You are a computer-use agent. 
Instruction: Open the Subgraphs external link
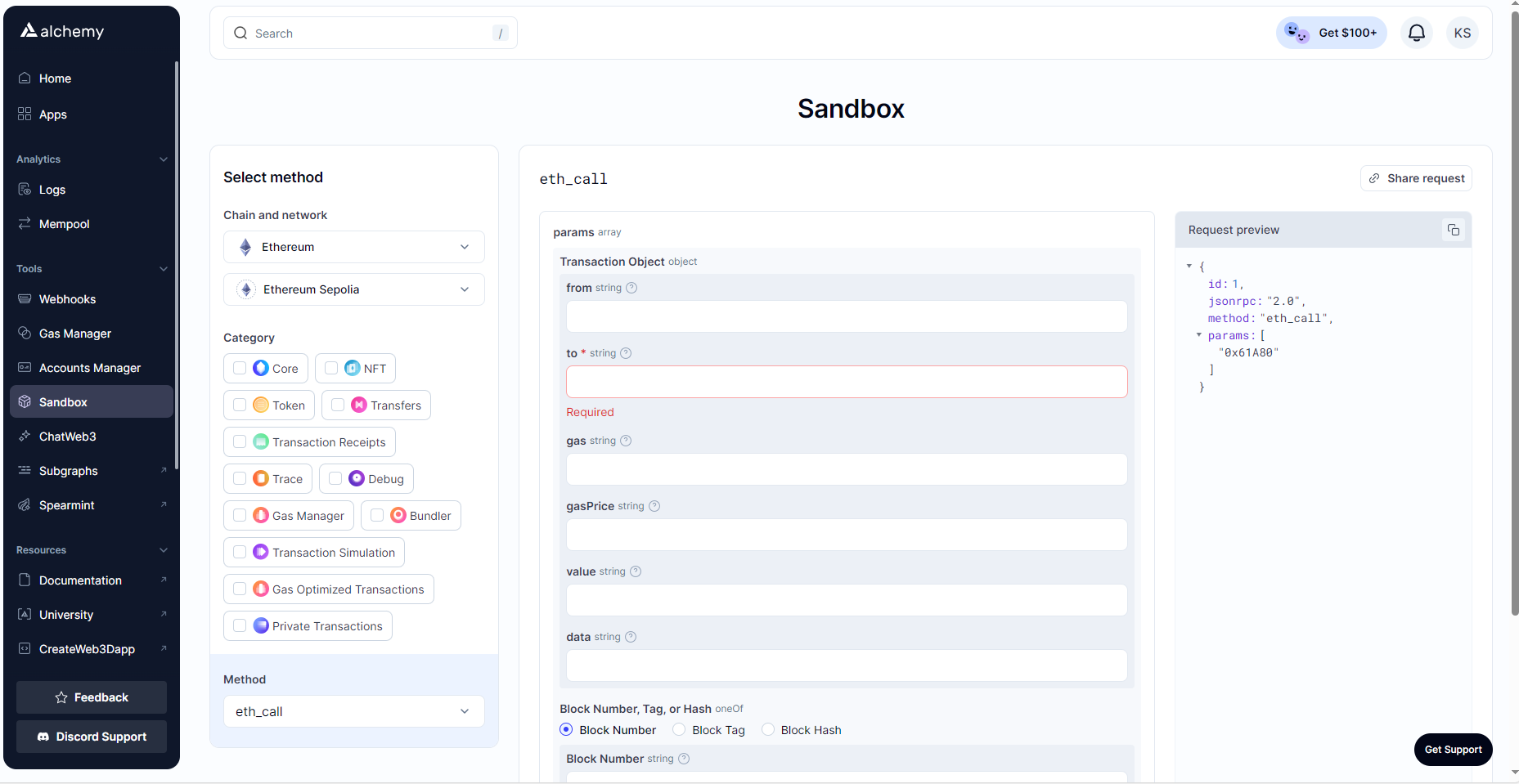click(92, 471)
